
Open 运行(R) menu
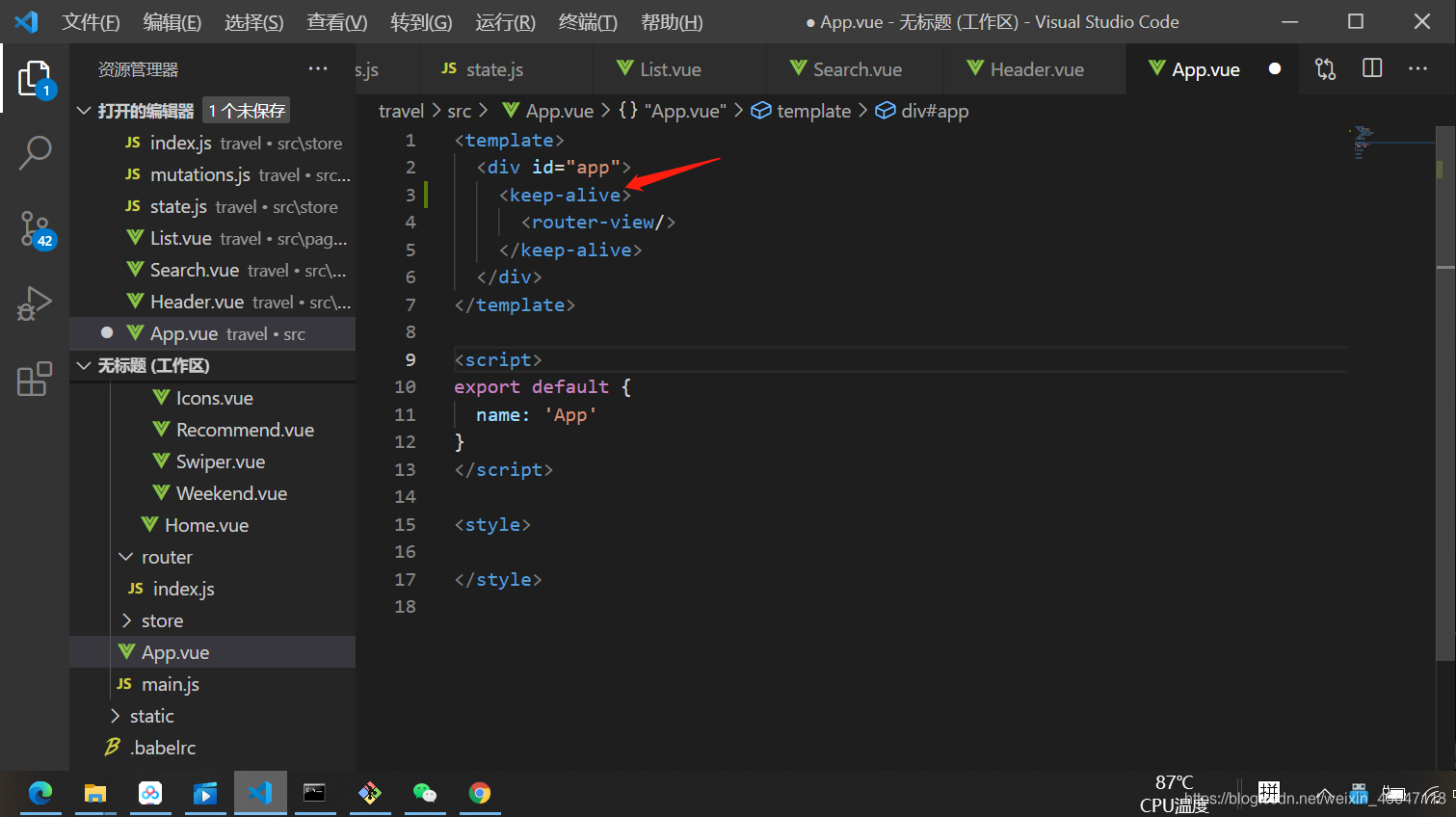point(505,21)
